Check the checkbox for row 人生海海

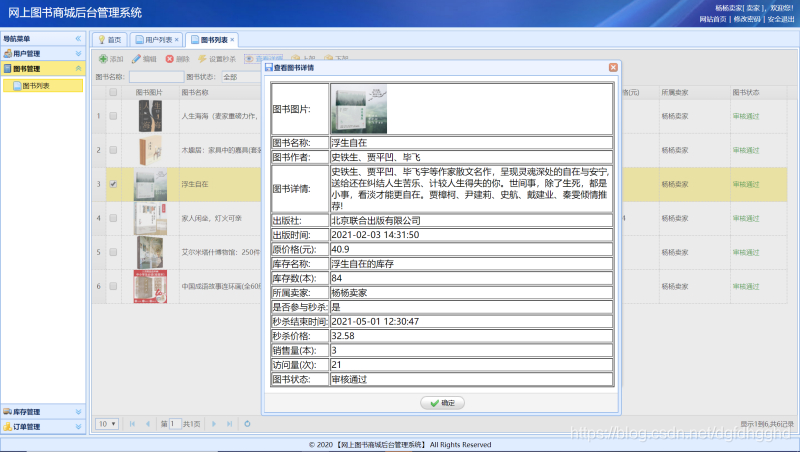113,116
